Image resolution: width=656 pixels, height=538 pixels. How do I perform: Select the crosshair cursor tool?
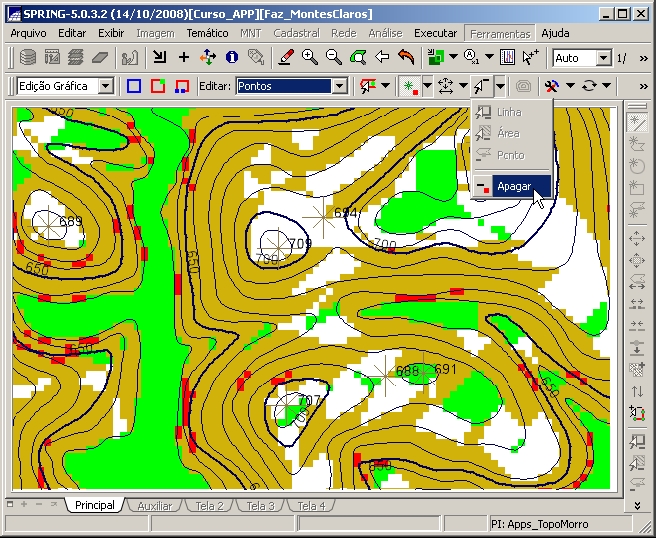[x=183, y=58]
